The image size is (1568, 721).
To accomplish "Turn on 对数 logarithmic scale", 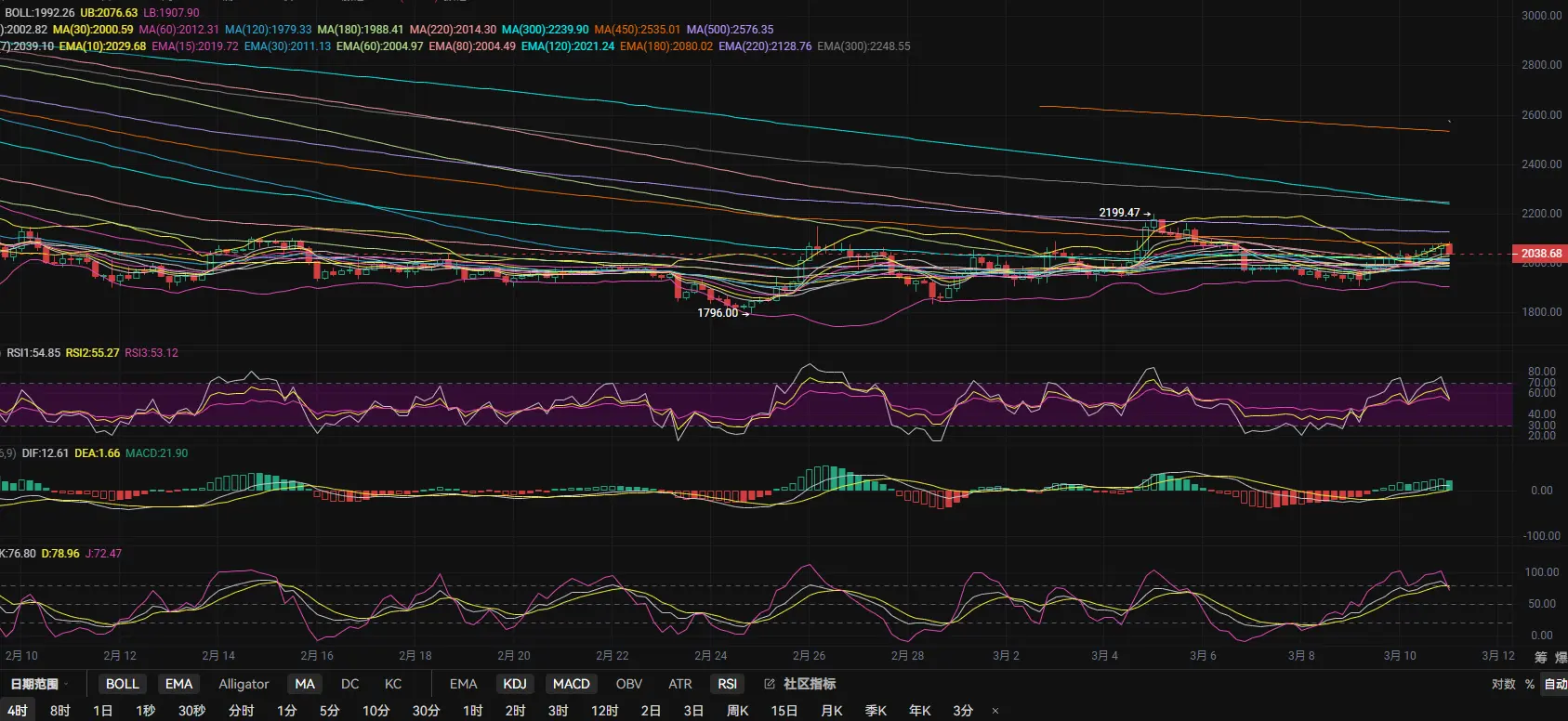I will click(x=1503, y=684).
